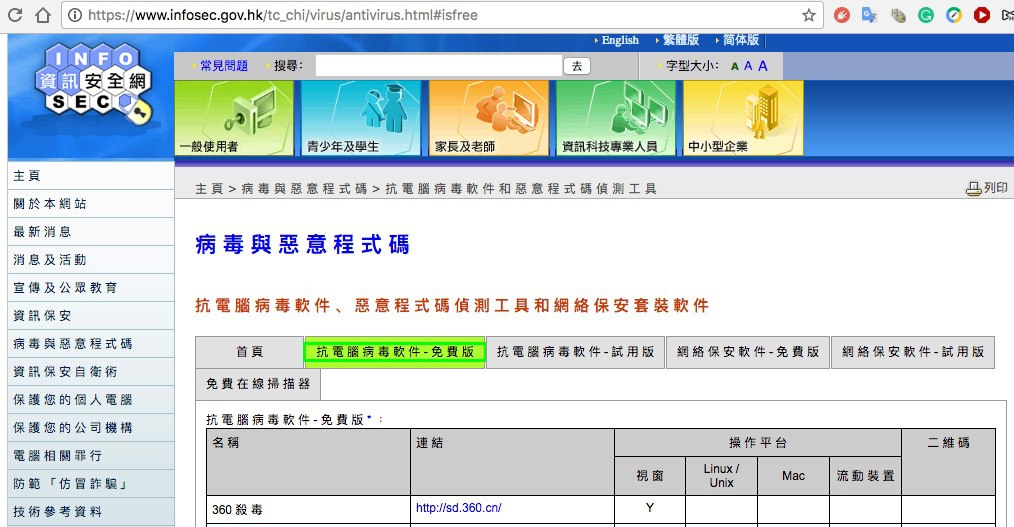Open the Google Translate extension icon
The image size is (1014, 527).
[870, 15]
